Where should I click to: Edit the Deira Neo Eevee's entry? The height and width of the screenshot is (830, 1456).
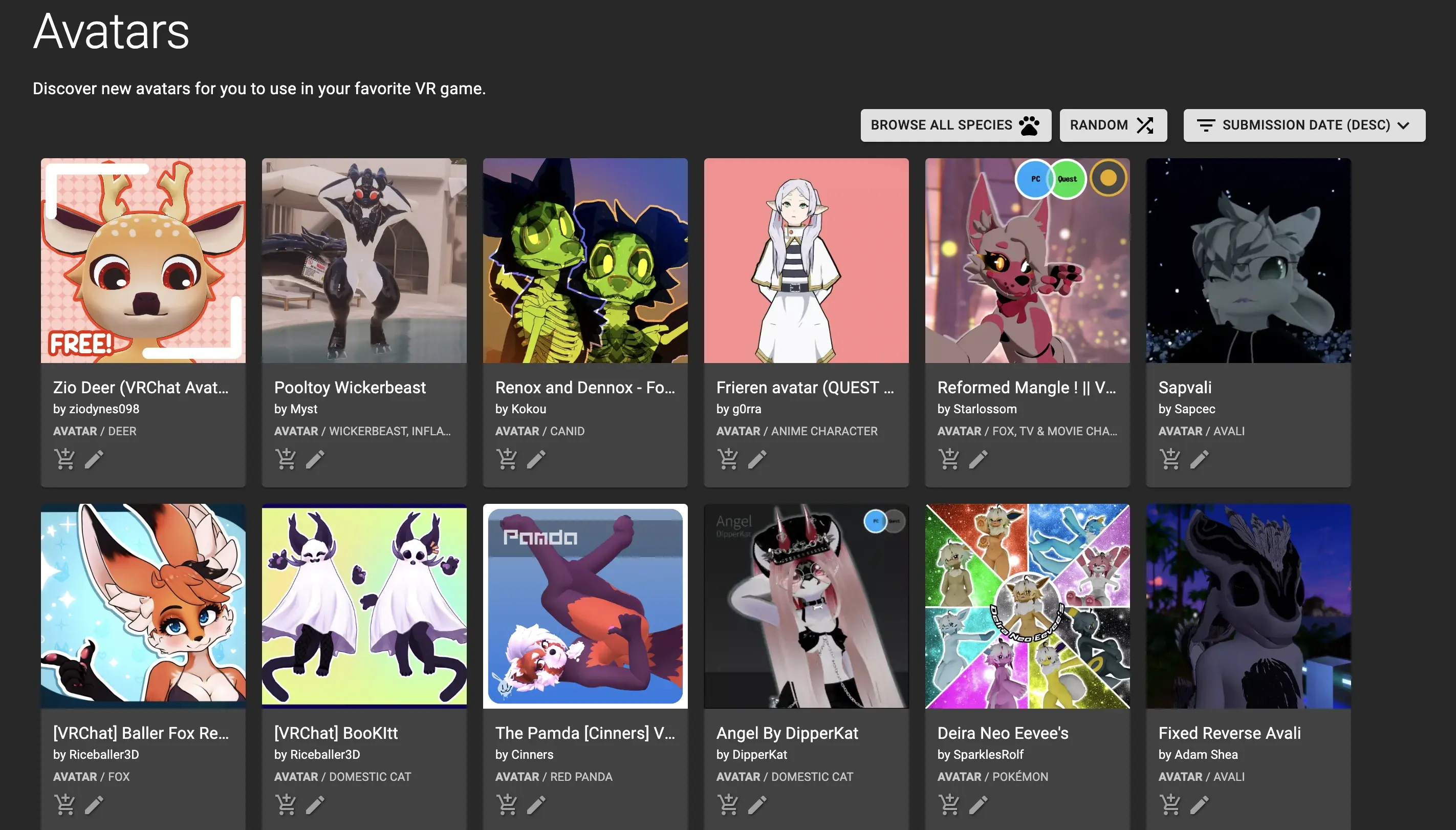tap(978, 804)
